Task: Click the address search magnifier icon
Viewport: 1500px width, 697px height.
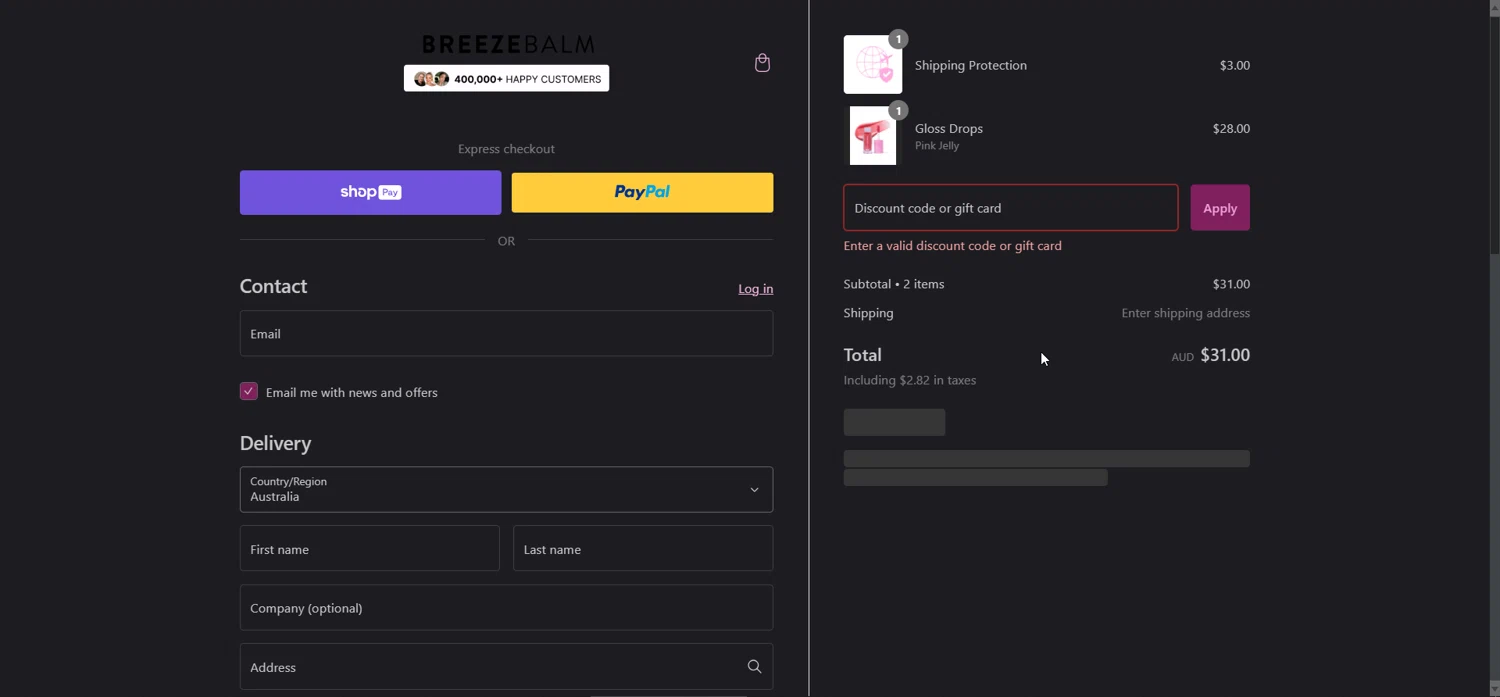Action: point(754,667)
